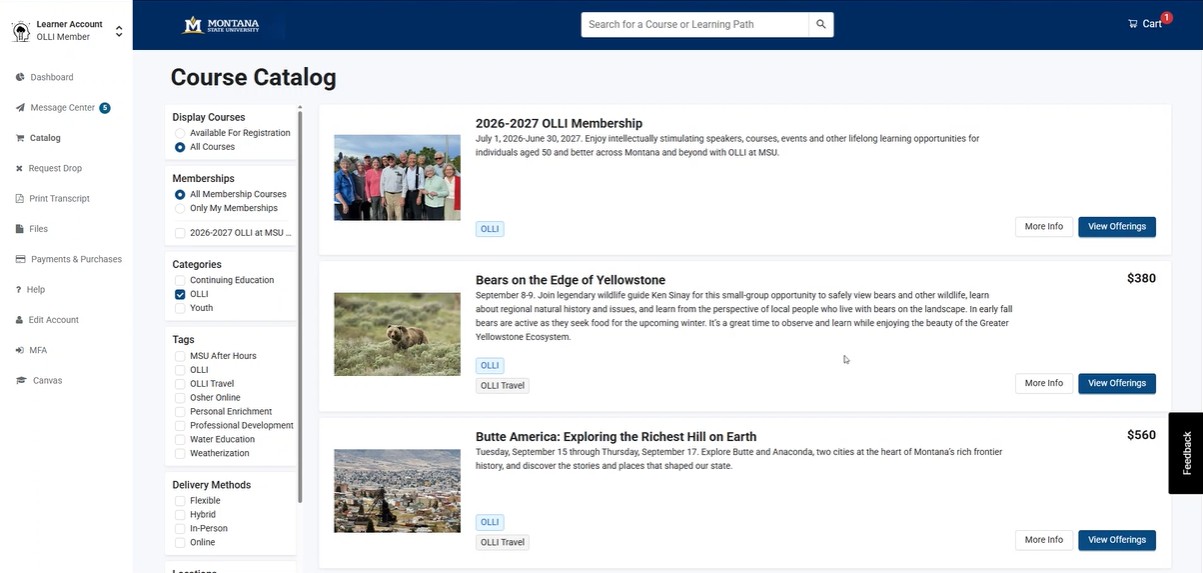Click View Offerings for 2026-2027 OLLI Membership

(1117, 227)
